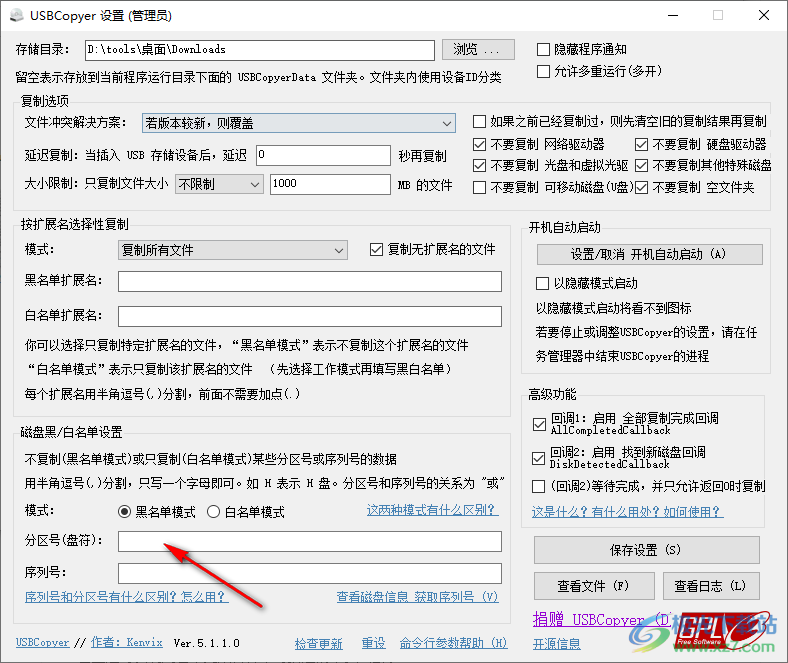Toggle 不要复制 空文件夹 checkbox
The image size is (788, 663).
(x=641, y=187)
